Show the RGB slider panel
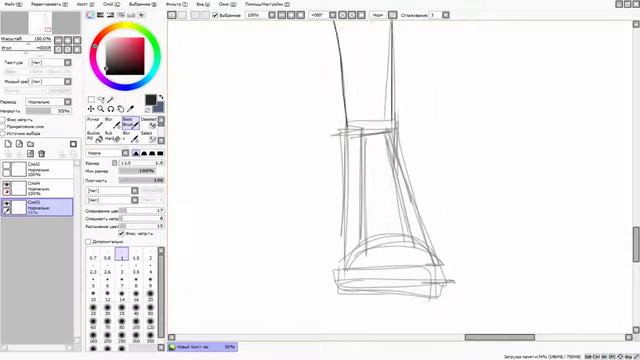 coord(100,15)
